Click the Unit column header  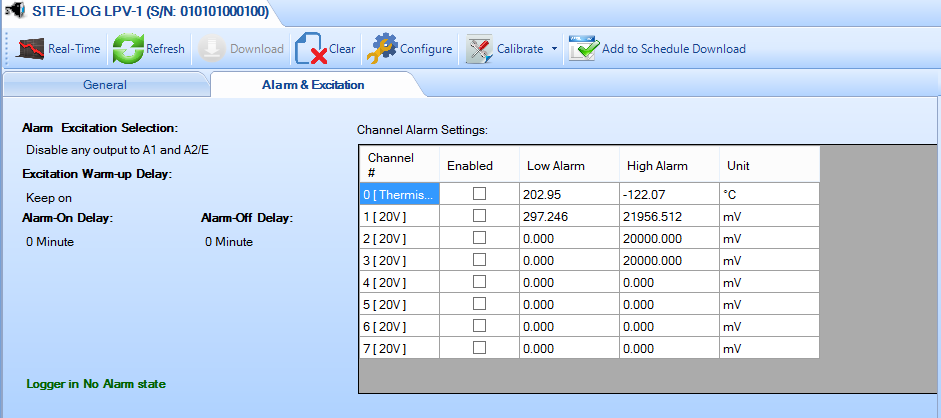point(738,165)
